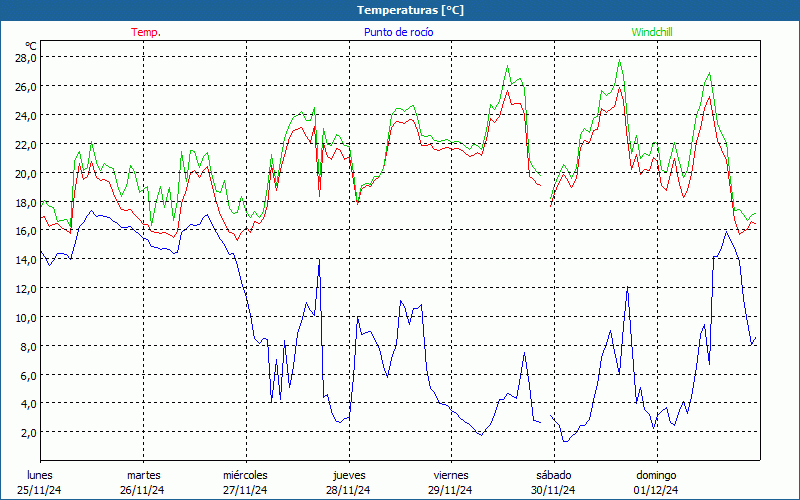Click the 'lunes' day label
Image resolution: width=800 pixels, height=500 pixels.
(x=39, y=475)
